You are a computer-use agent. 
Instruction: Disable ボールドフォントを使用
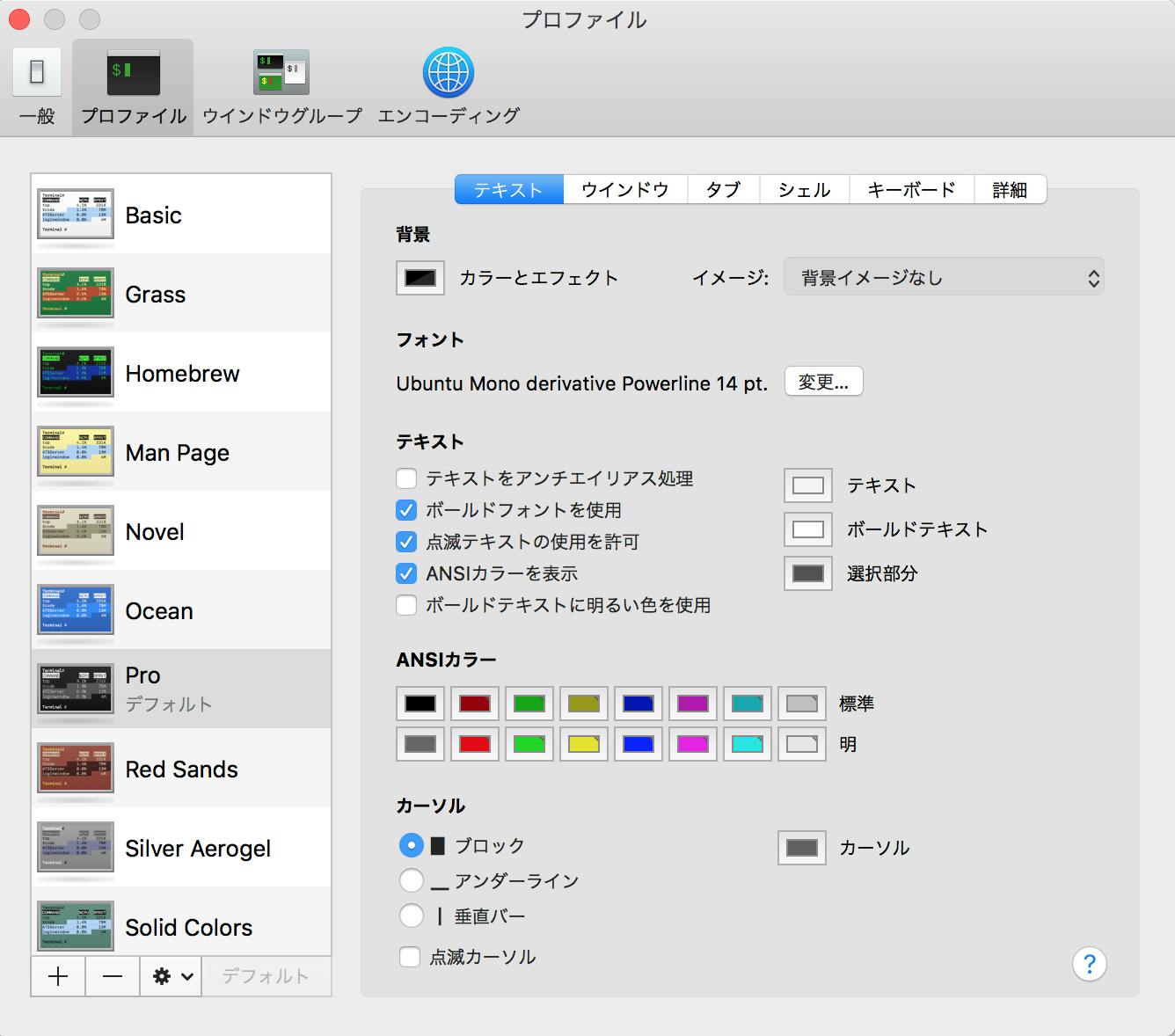pyautogui.click(x=405, y=510)
